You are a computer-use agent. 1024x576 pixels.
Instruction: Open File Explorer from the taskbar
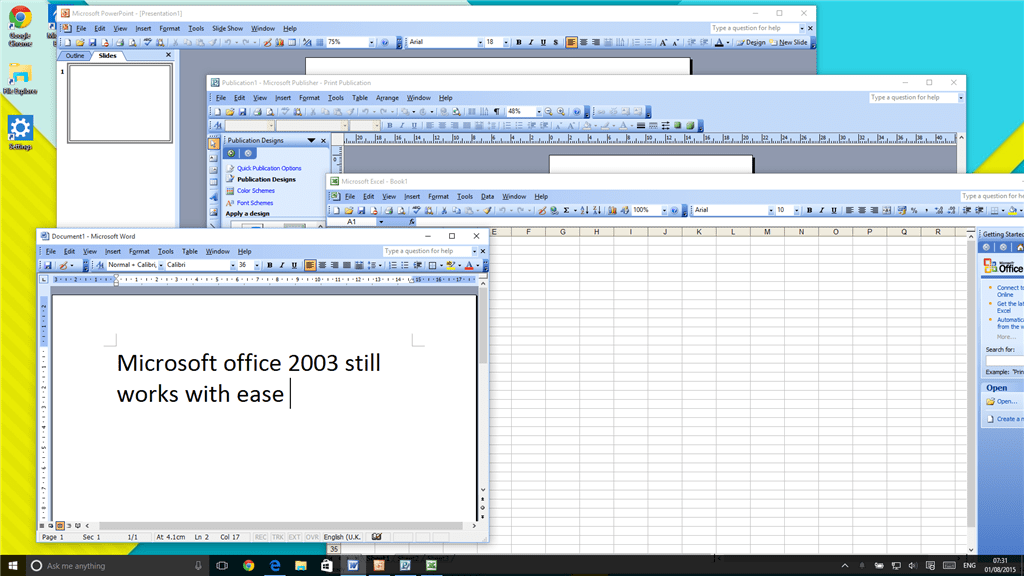300,566
